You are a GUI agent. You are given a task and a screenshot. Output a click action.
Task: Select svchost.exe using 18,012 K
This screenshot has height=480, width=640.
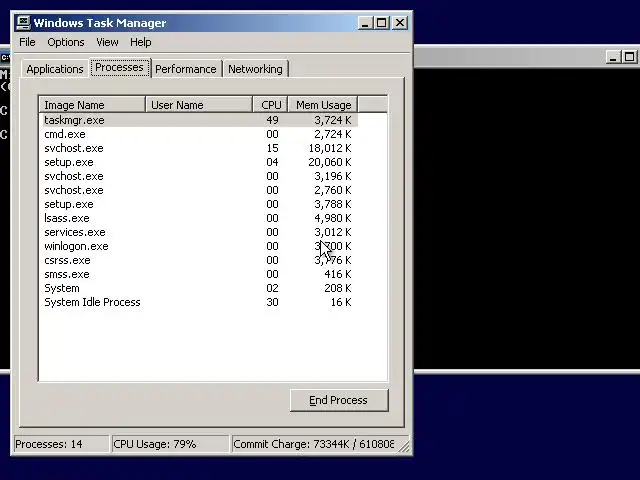(199, 148)
